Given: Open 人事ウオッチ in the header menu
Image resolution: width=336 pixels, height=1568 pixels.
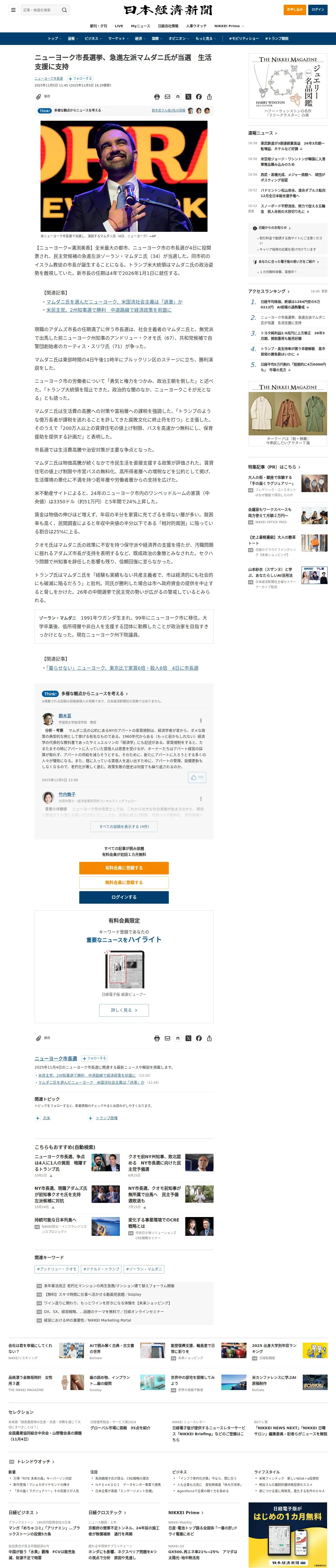Looking at the screenshot, I should click(196, 26).
